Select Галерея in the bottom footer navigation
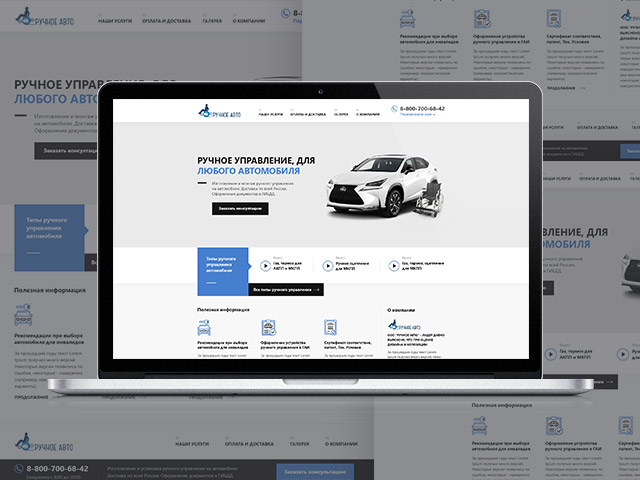 pyautogui.click(x=300, y=444)
